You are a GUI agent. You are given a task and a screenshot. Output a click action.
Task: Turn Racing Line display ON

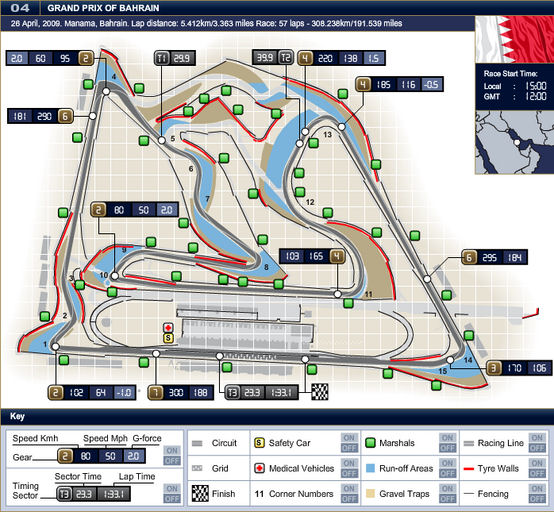coord(537,438)
